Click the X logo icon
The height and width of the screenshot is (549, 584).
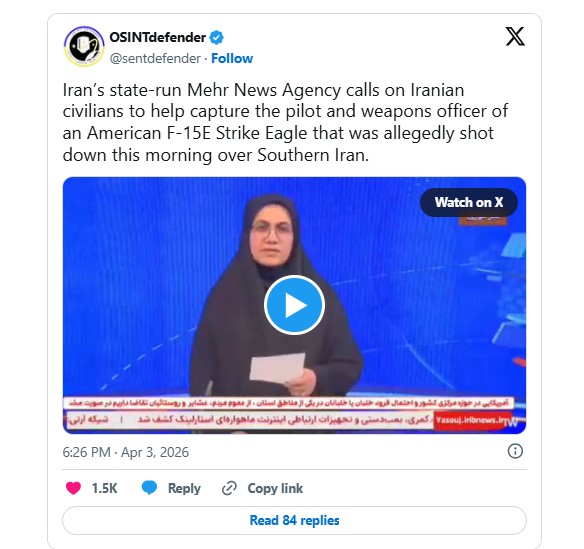point(515,37)
